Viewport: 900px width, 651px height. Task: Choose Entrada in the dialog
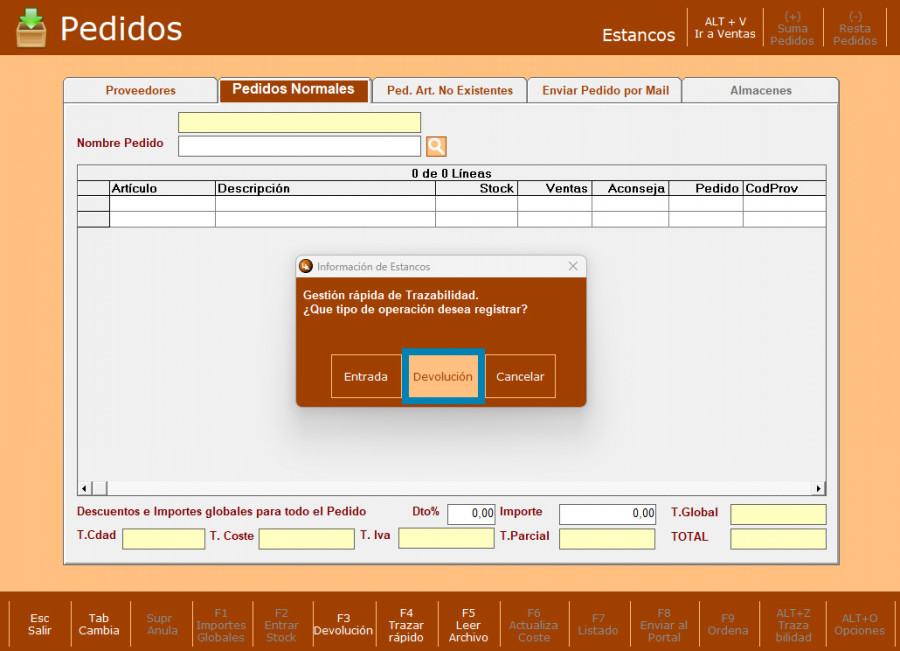click(366, 377)
